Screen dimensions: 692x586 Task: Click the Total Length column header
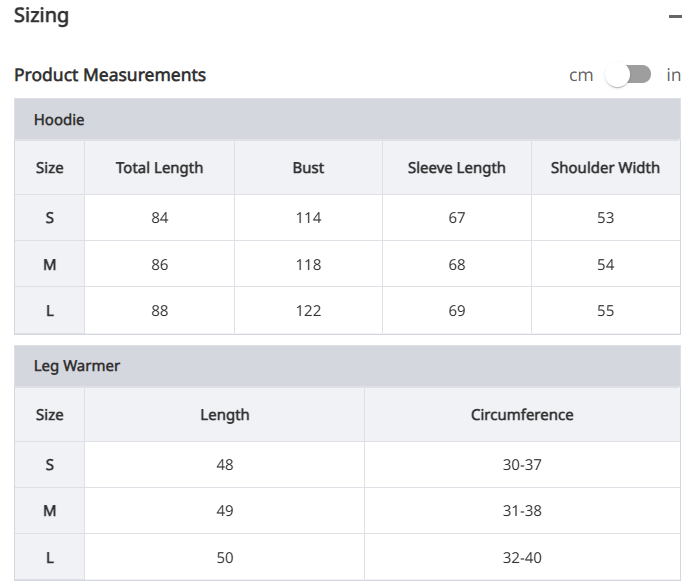click(159, 168)
